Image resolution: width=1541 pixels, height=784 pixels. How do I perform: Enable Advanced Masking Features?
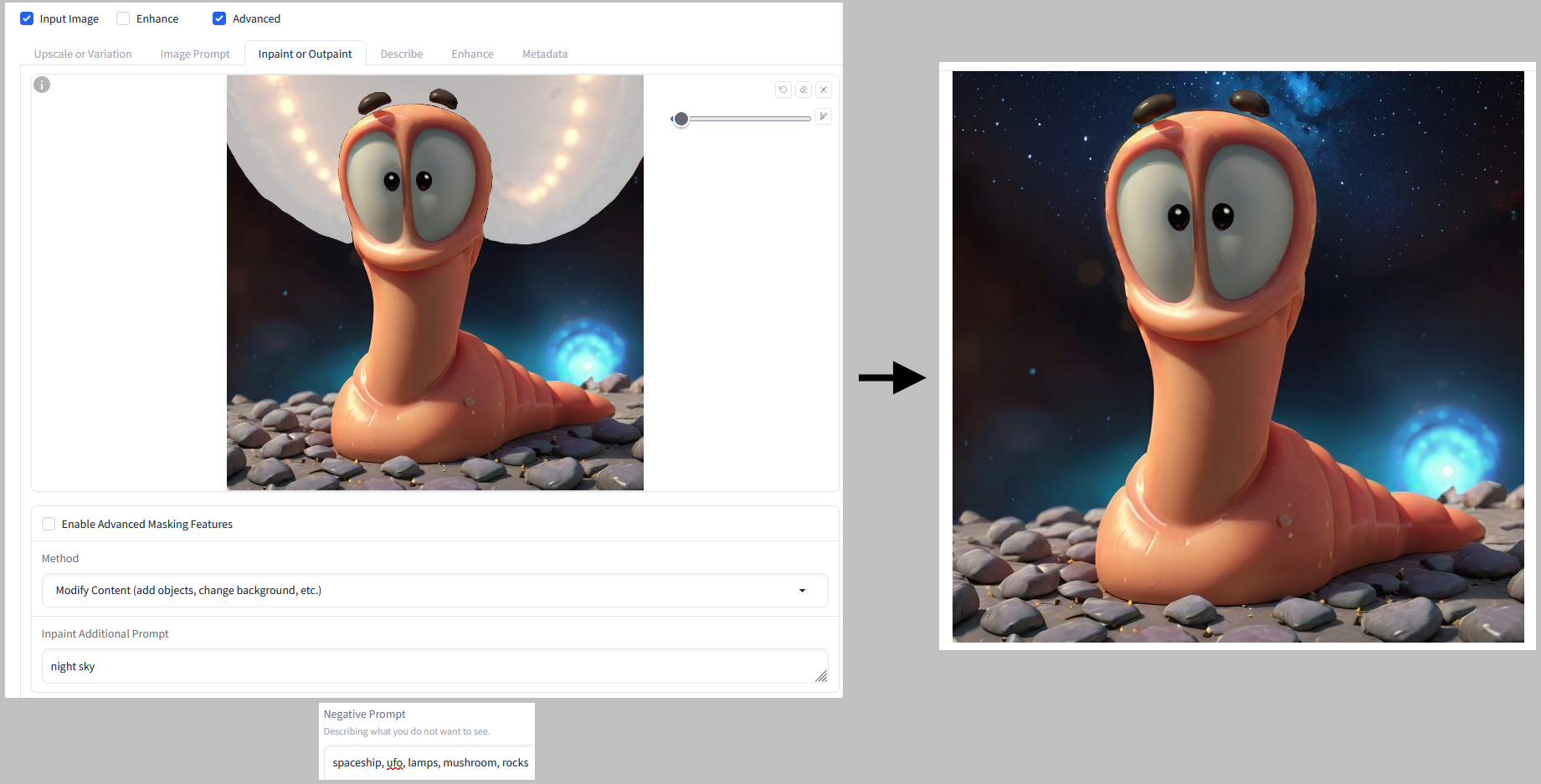point(49,524)
